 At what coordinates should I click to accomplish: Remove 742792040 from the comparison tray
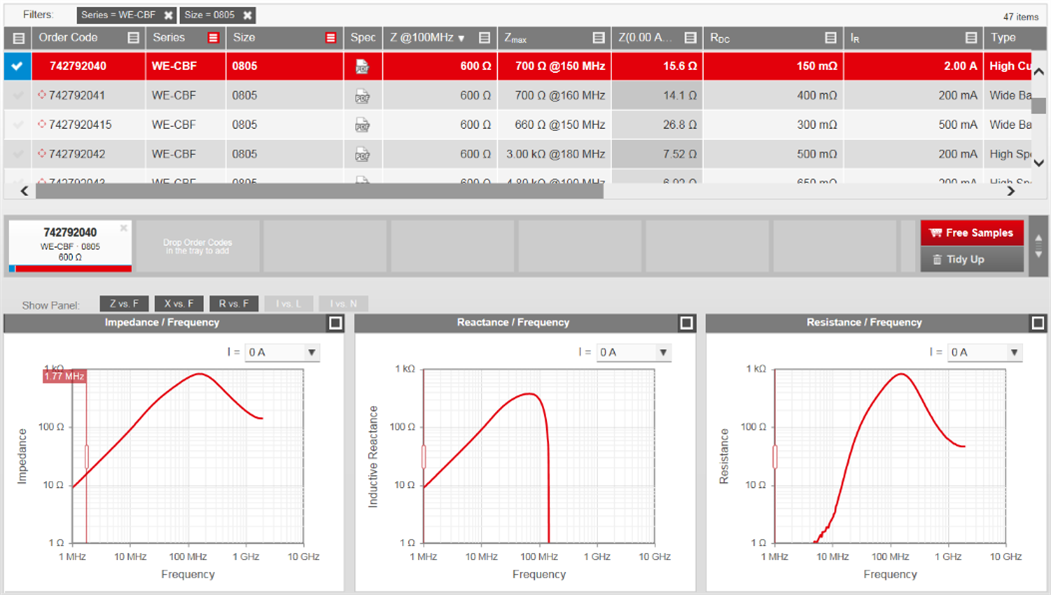click(123, 228)
